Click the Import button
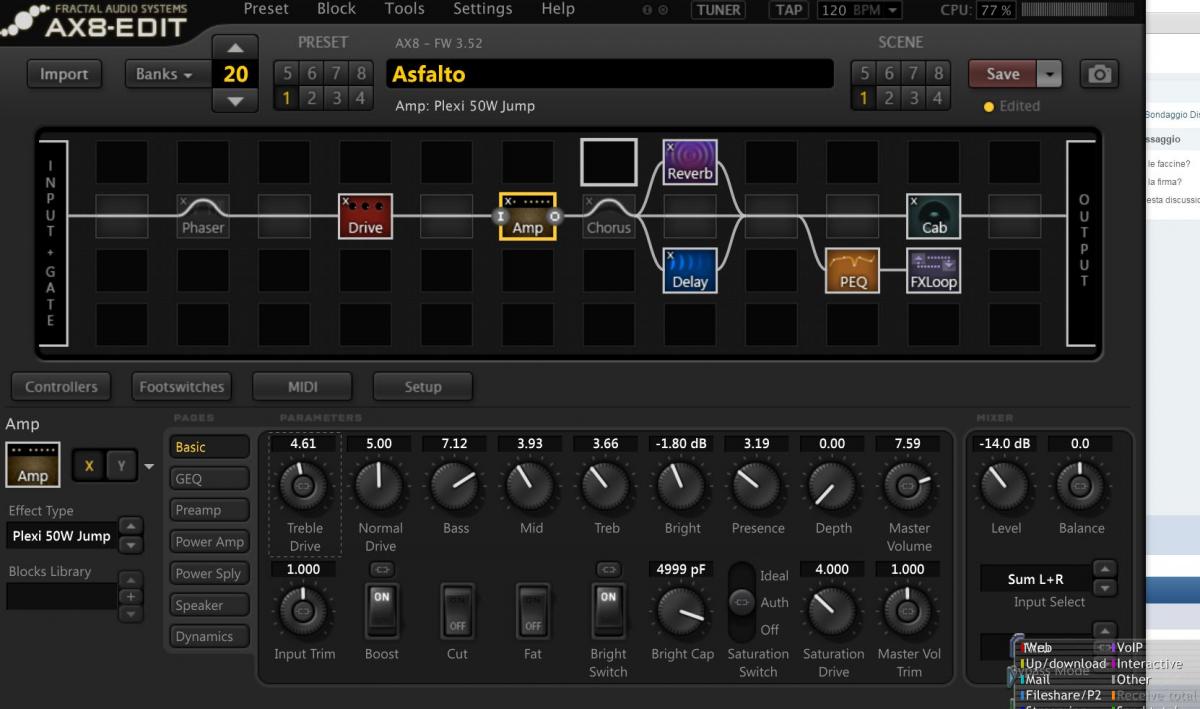 coord(64,74)
